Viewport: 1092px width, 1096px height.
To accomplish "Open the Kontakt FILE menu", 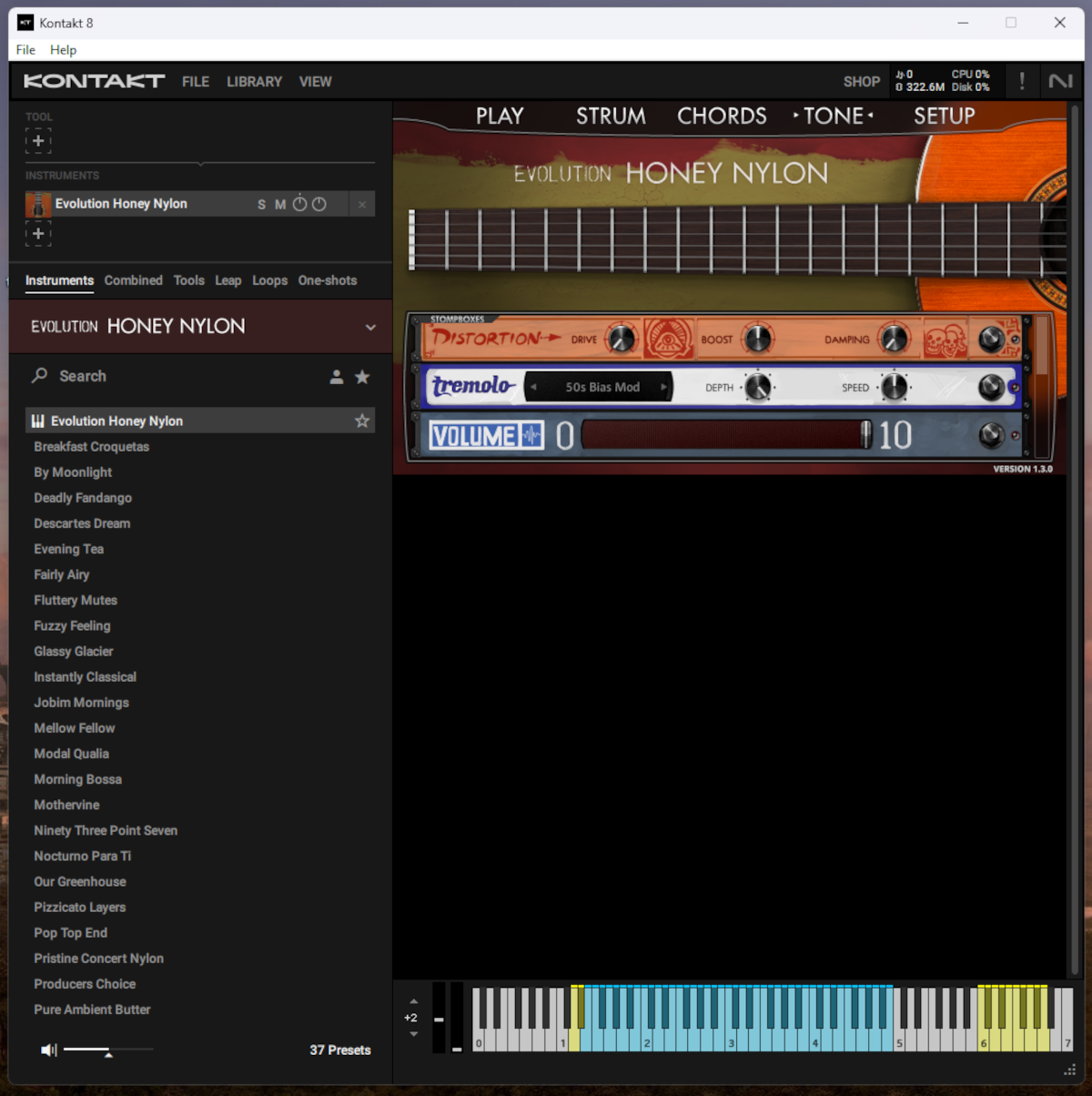I will click(196, 82).
